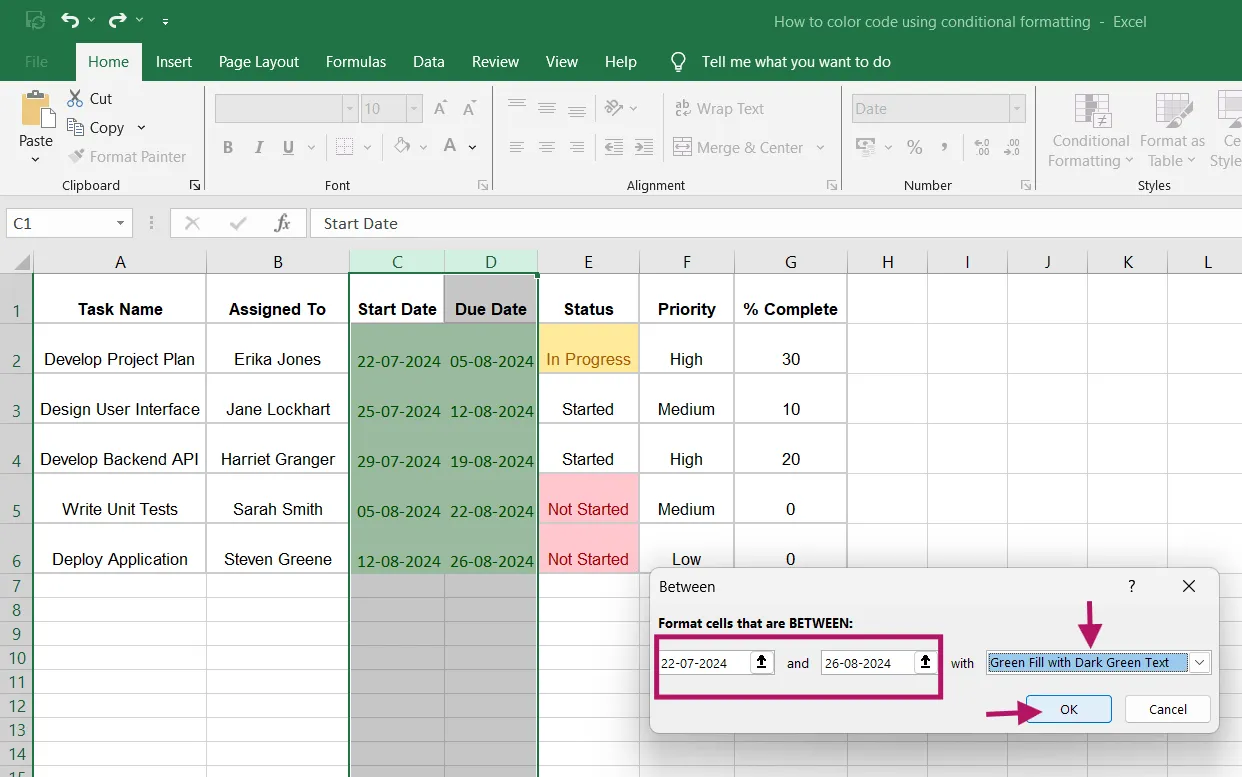
Task: Click the Redo arrow icon
Action: click(x=117, y=20)
